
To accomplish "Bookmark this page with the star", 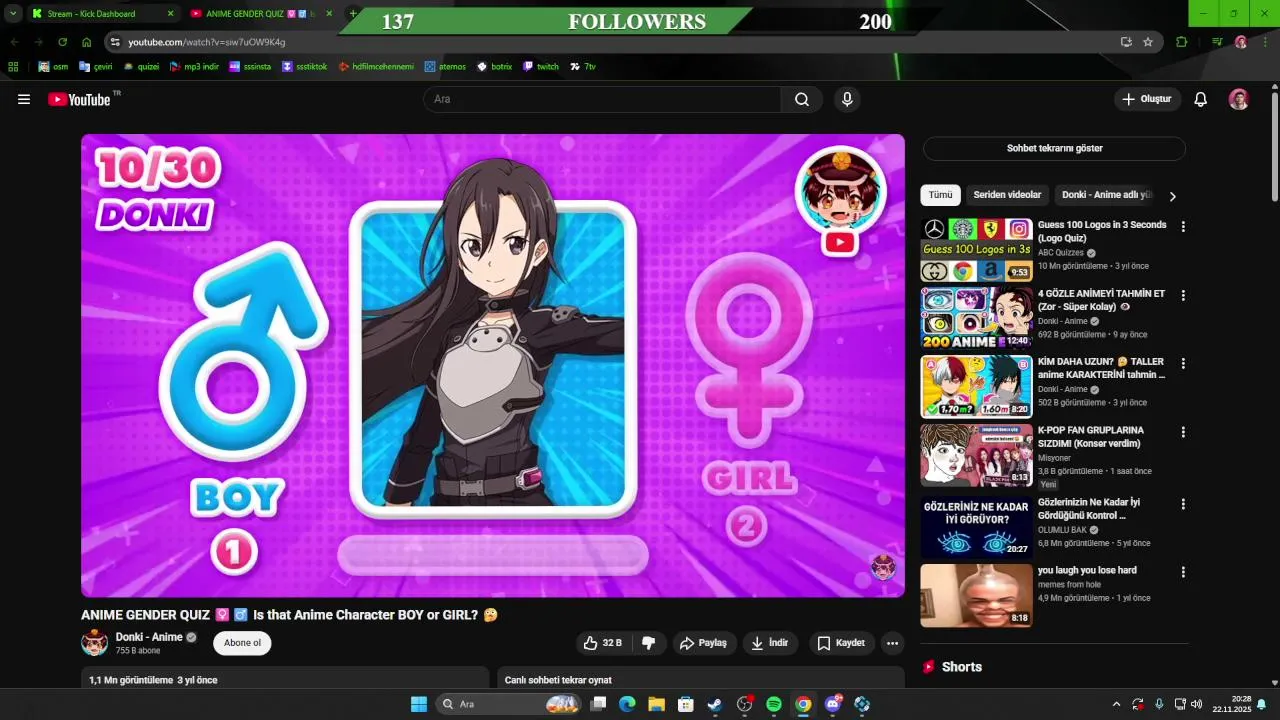I will tap(1148, 42).
